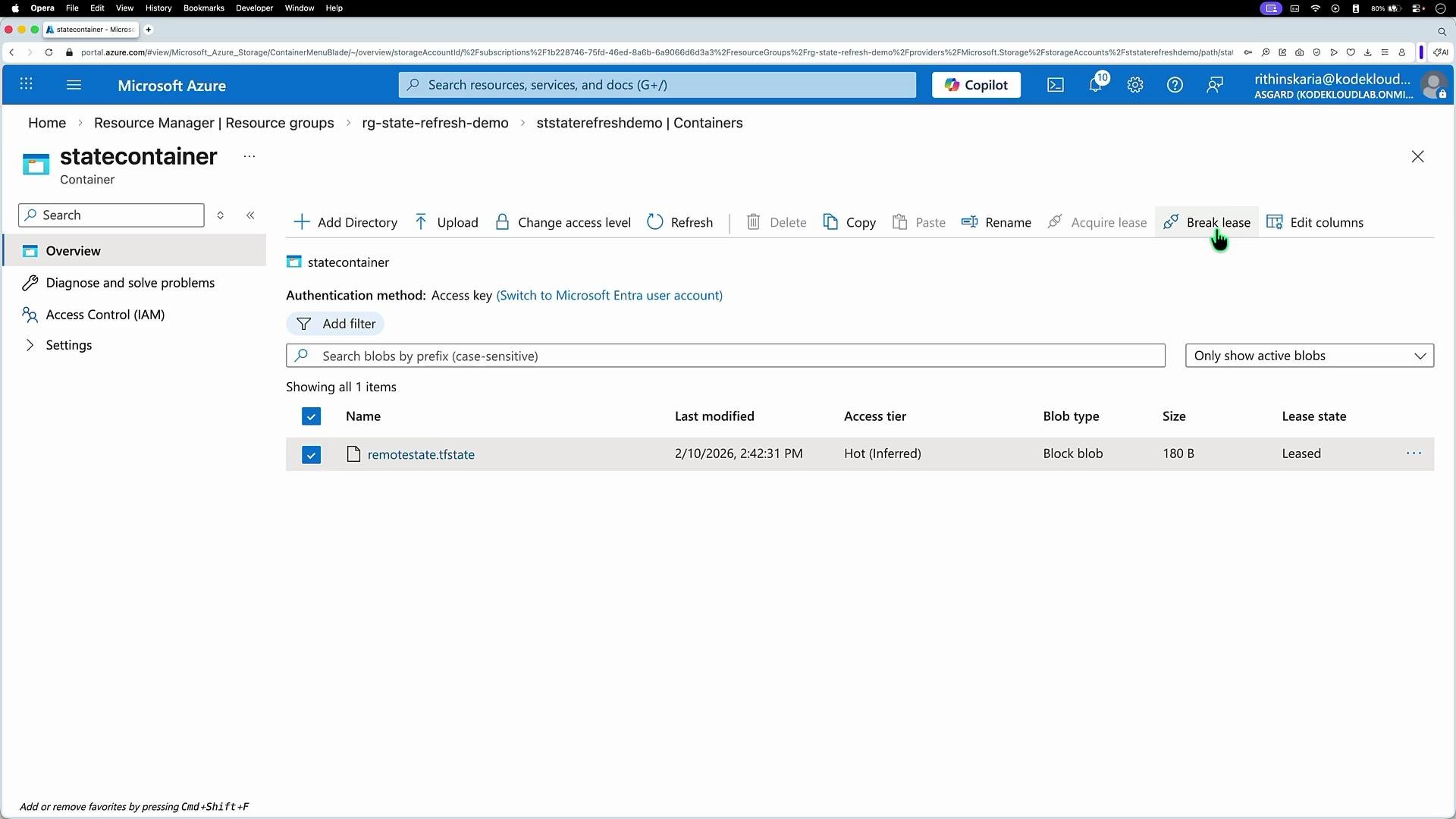Open more options for remotestate.tfstate row

click(1414, 453)
